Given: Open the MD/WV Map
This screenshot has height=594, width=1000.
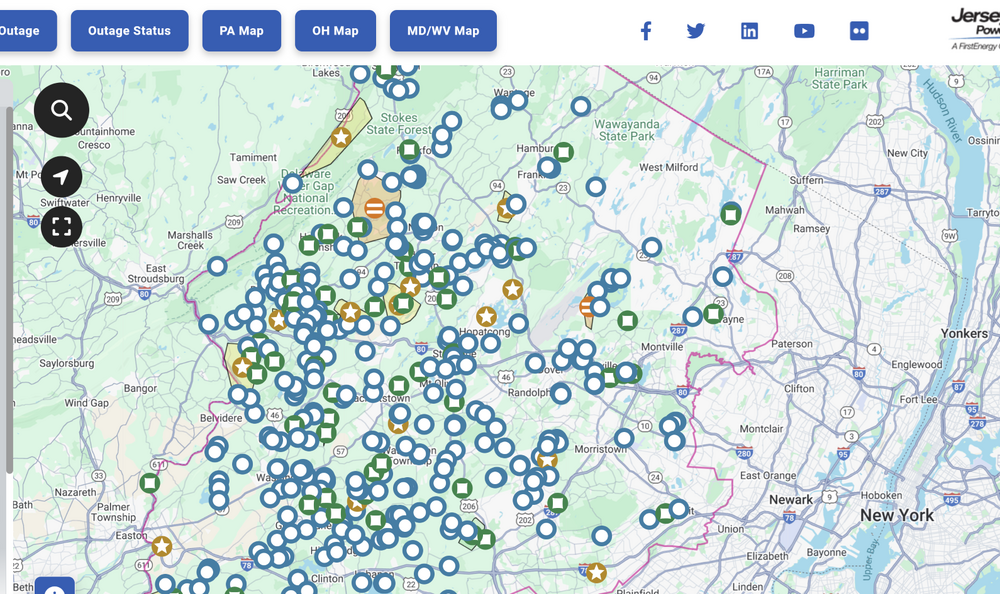Looking at the screenshot, I should pyautogui.click(x=443, y=31).
